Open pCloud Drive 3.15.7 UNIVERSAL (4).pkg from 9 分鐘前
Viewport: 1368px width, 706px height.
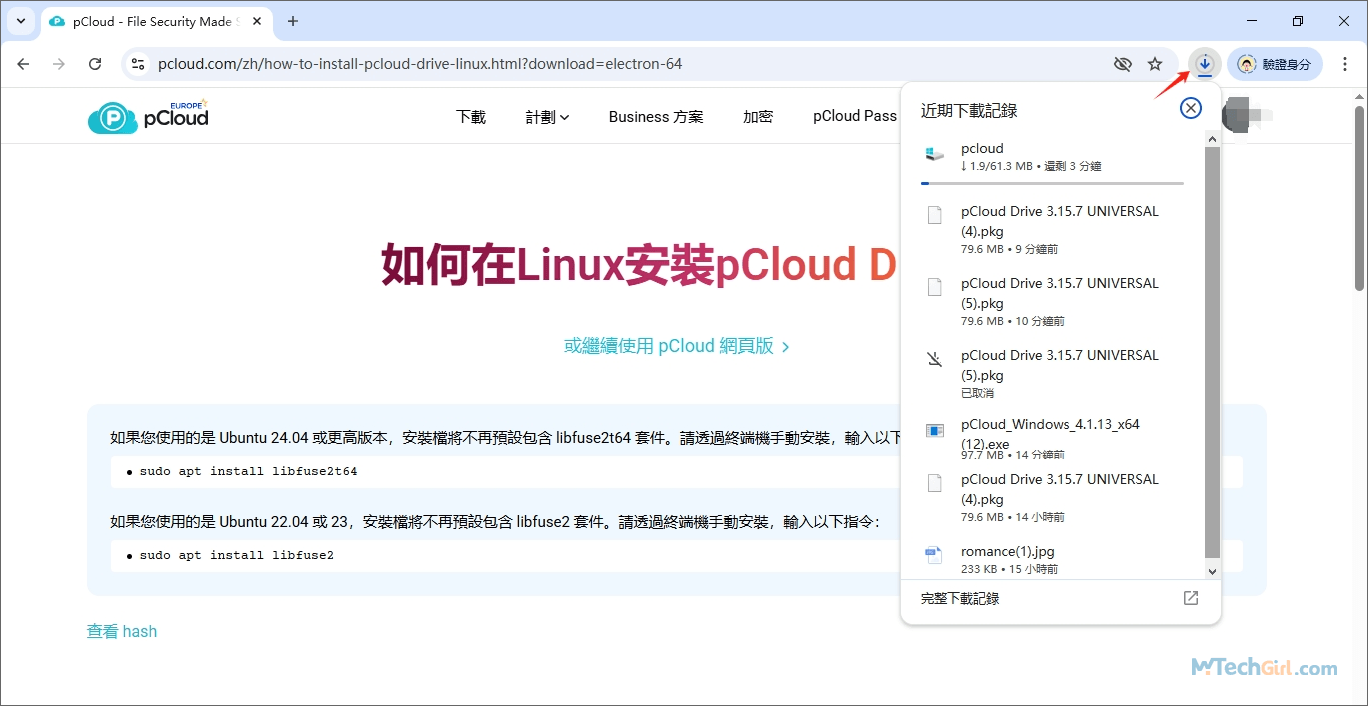point(1053,230)
